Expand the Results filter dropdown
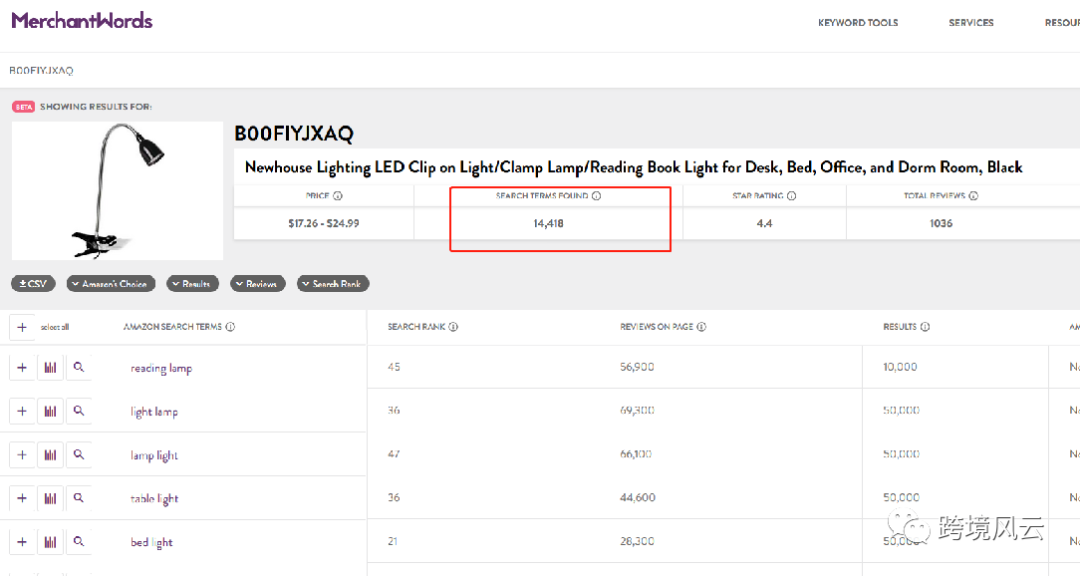Viewport: 1080px width, 576px height. tap(192, 283)
